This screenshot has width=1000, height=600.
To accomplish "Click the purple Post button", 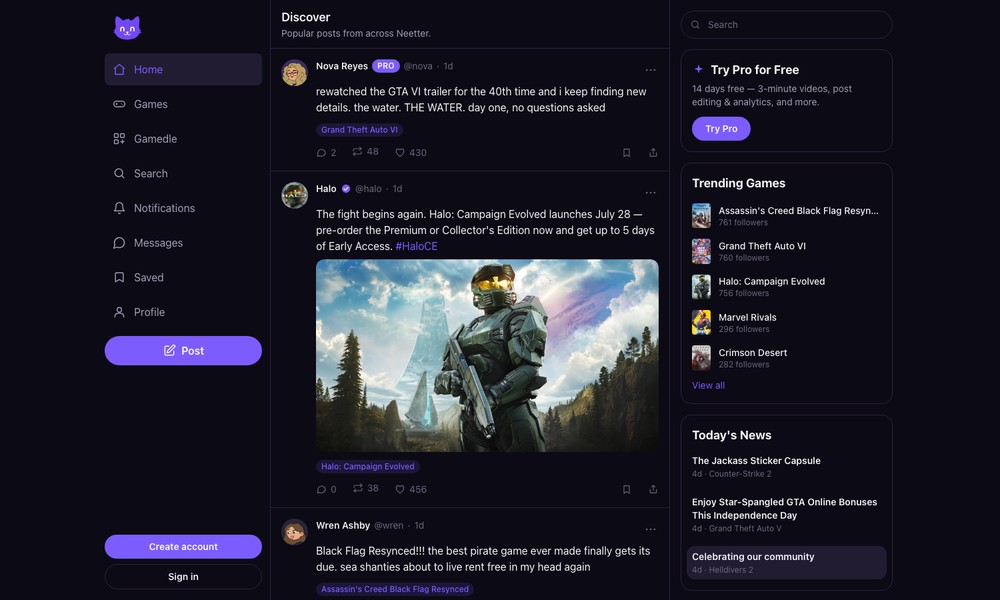I will (x=183, y=351).
